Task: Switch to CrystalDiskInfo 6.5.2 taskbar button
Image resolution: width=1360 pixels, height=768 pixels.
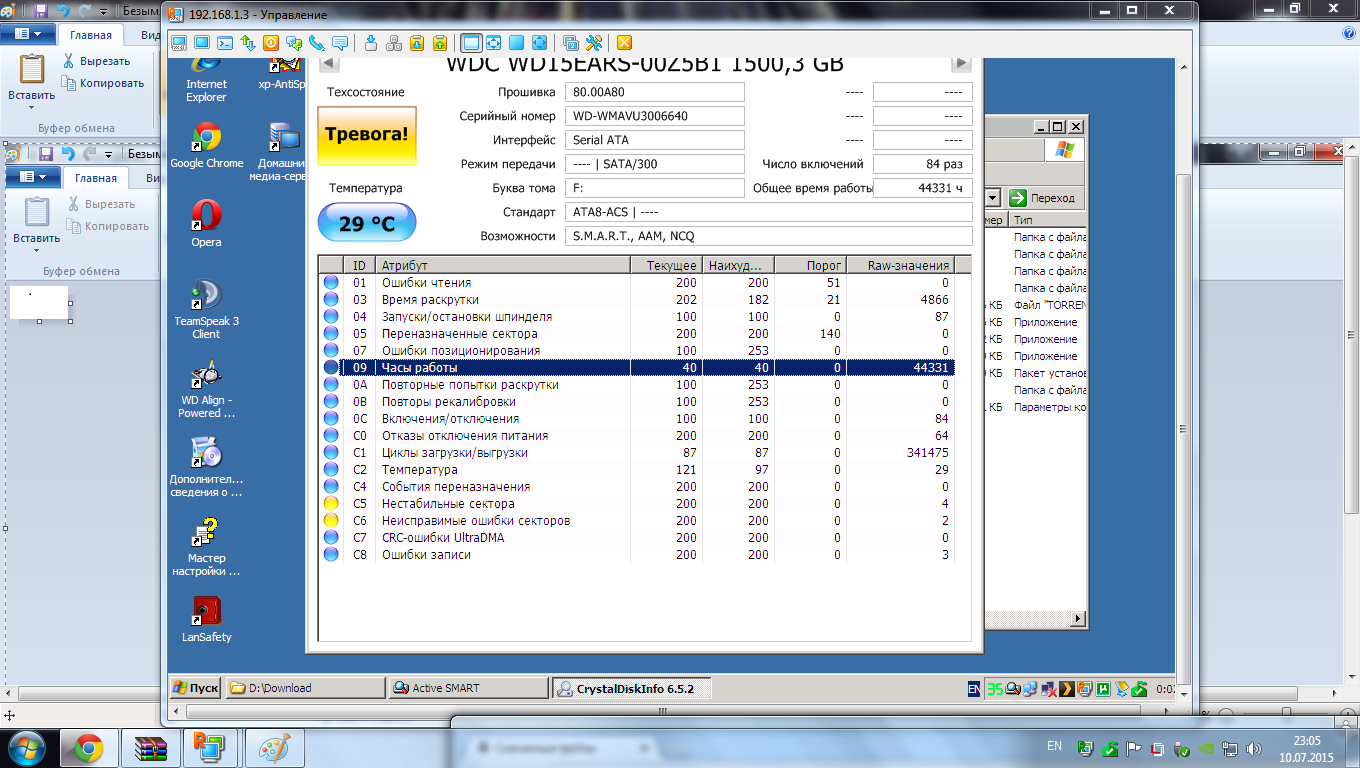Action: [x=631, y=688]
